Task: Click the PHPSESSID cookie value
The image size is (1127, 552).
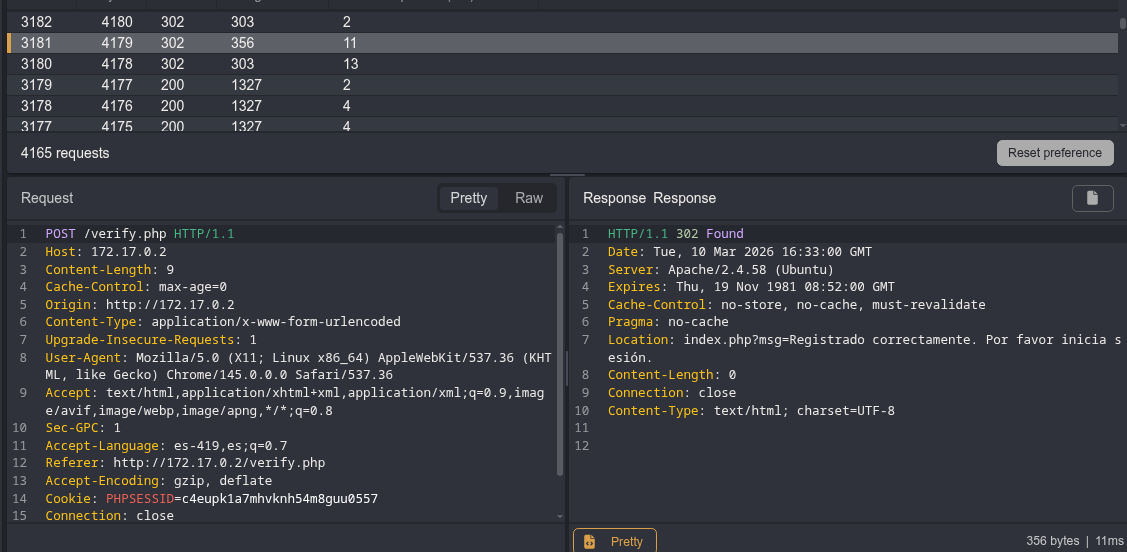Action: coord(280,498)
